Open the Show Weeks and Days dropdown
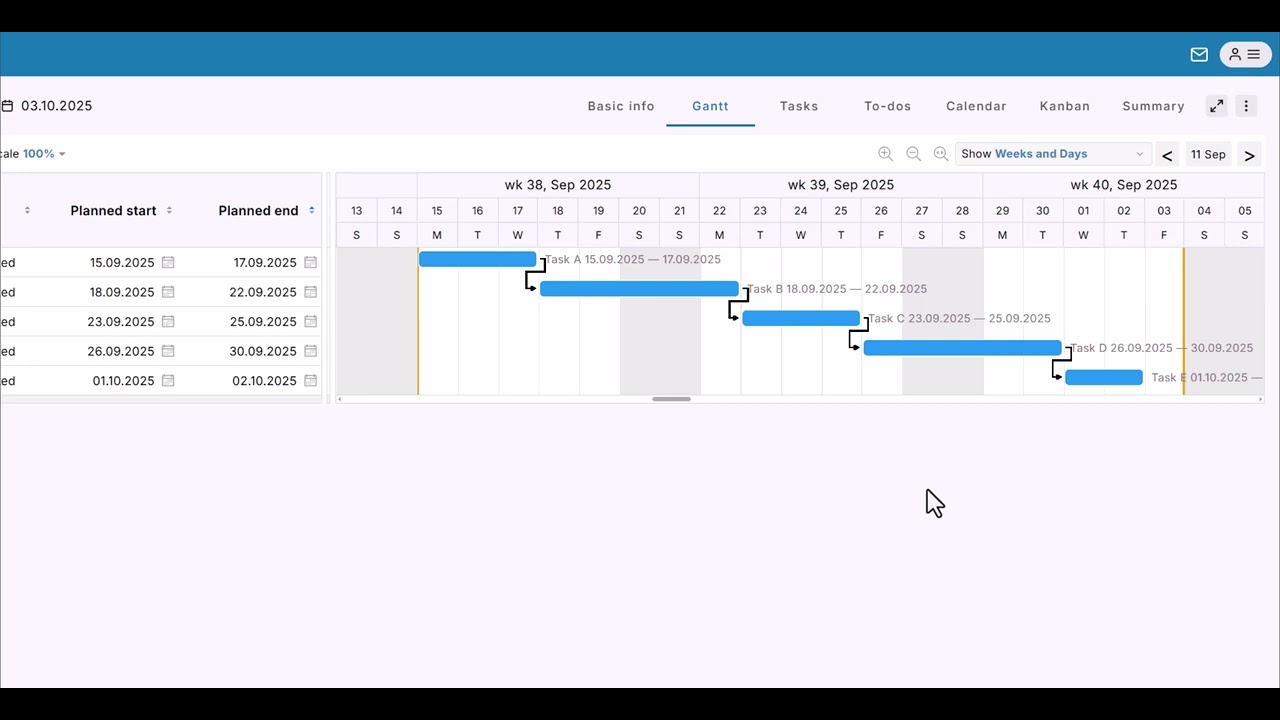This screenshot has width=1280, height=720. click(1052, 154)
